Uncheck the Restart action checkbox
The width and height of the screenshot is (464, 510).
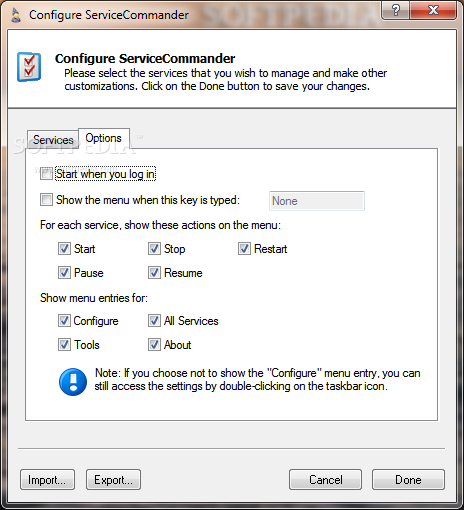pyautogui.click(x=244, y=249)
